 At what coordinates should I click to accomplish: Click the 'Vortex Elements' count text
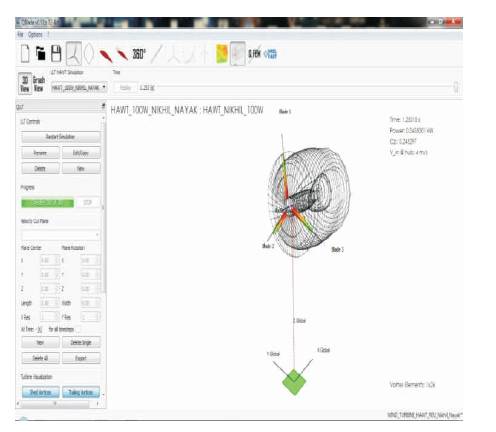pos(412,385)
